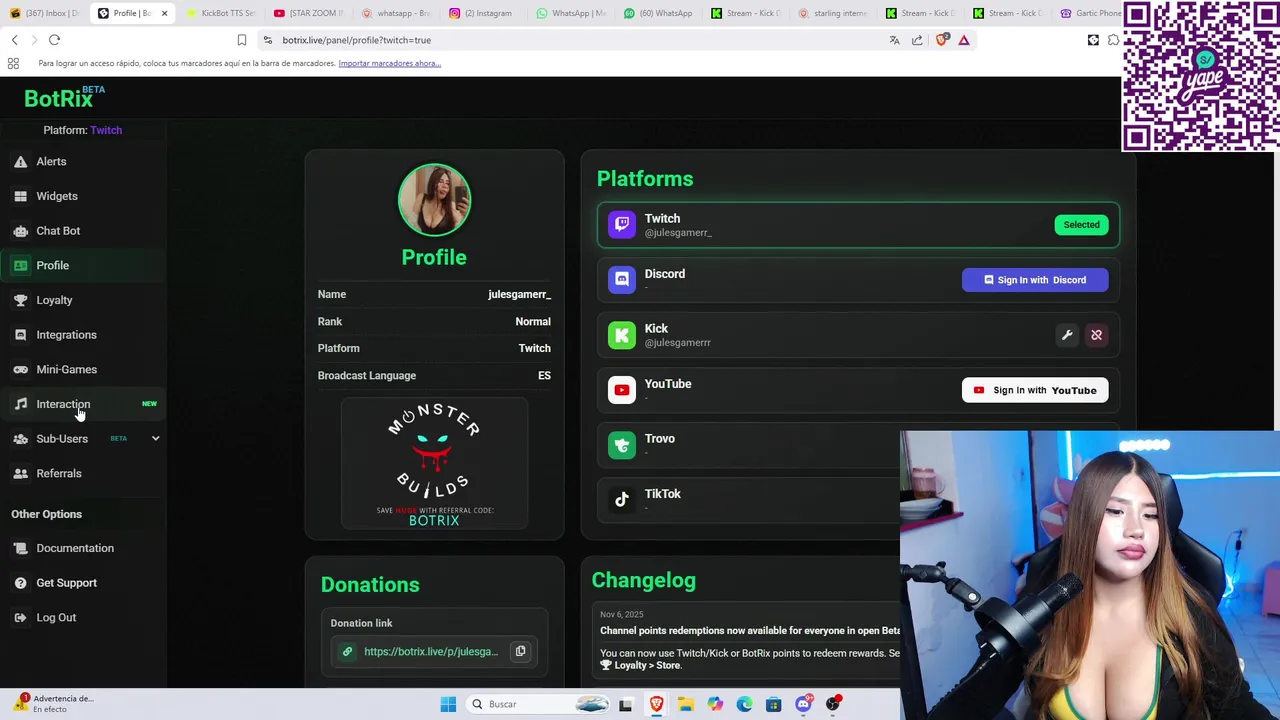The image size is (1280, 720).
Task: Click the Broadcast Language value ES
Action: click(x=544, y=376)
